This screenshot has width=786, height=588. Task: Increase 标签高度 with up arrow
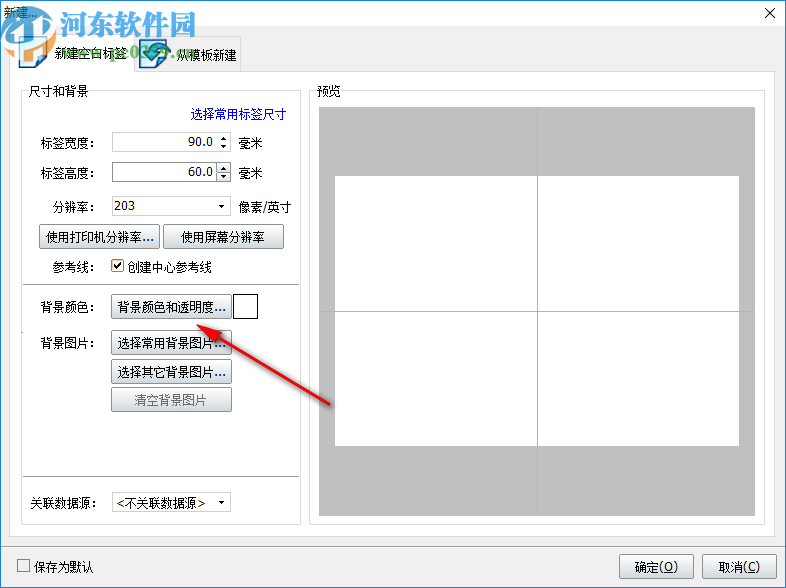coord(224,167)
